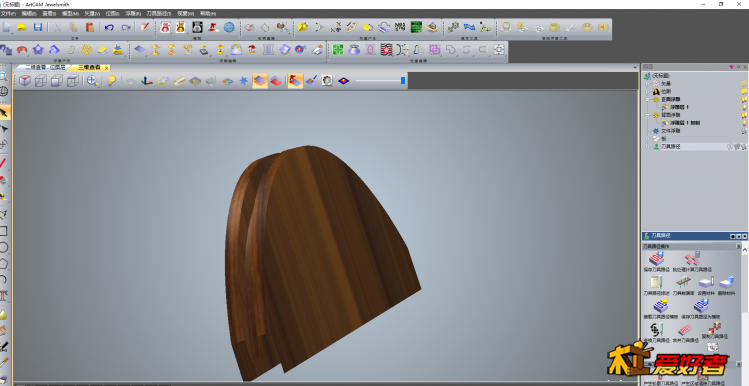Open the 文件 menu
This screenshot has height=386, width=749.
(x=8, y=13)
